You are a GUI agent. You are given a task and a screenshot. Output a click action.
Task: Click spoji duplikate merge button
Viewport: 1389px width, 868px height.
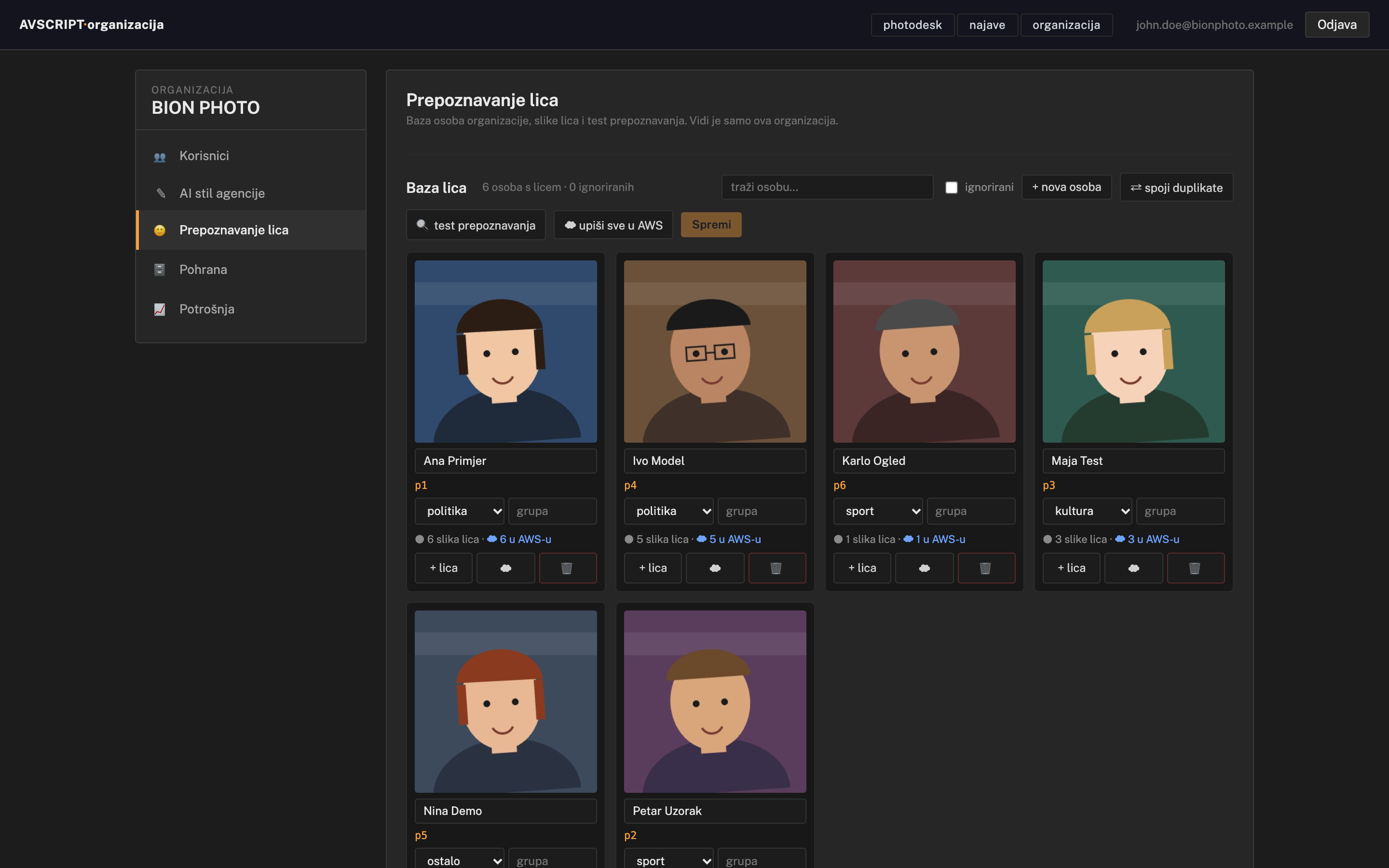1176,187
